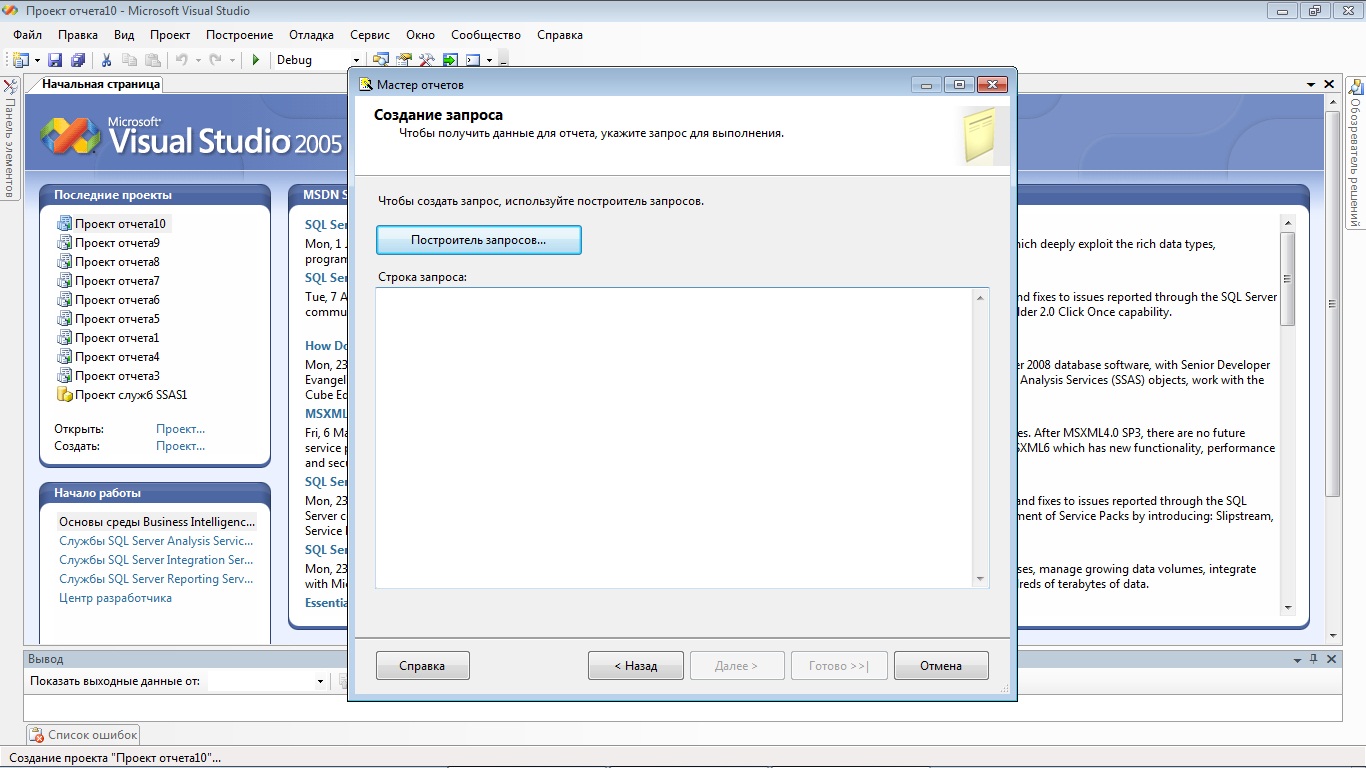Open the Правка menu
1366x768 pixels.
78,35
